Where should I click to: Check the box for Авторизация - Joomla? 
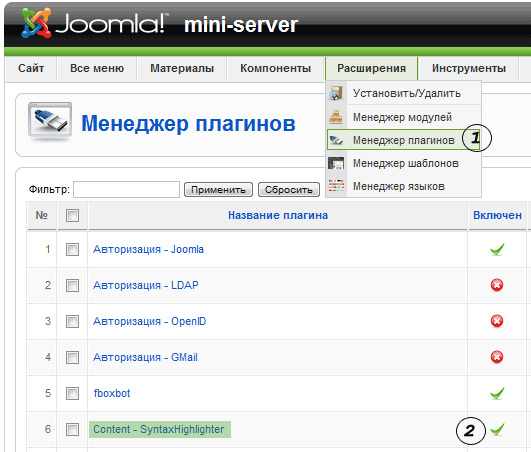pos(72,250)
